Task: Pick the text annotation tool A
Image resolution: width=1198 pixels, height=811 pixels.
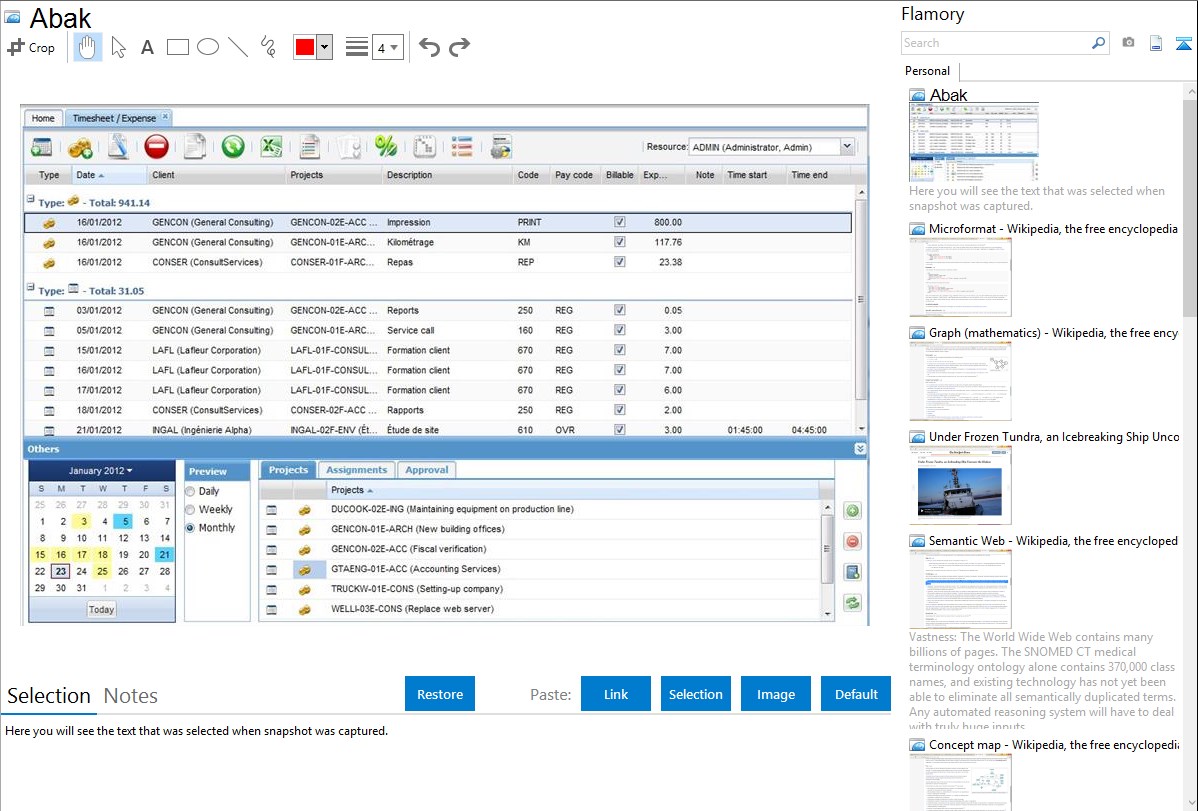Action: [147, 47]
